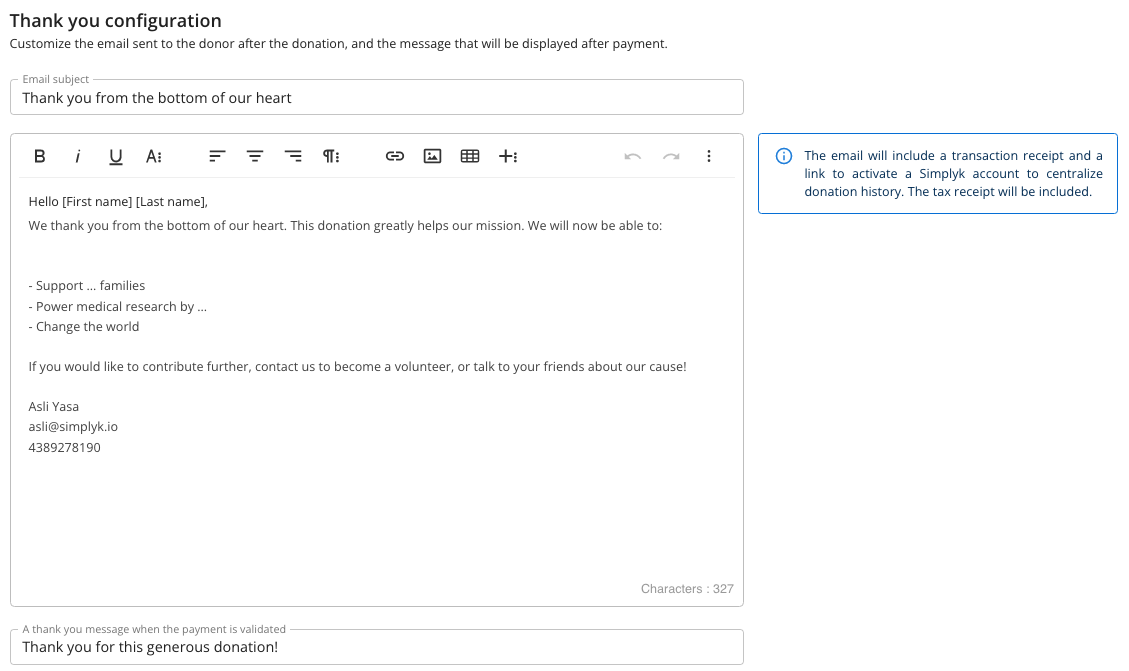Click inside the email body on 'Change the world'
This screenshot has height=671, width=1129.
pyautogui.click(x=88, y=327)
